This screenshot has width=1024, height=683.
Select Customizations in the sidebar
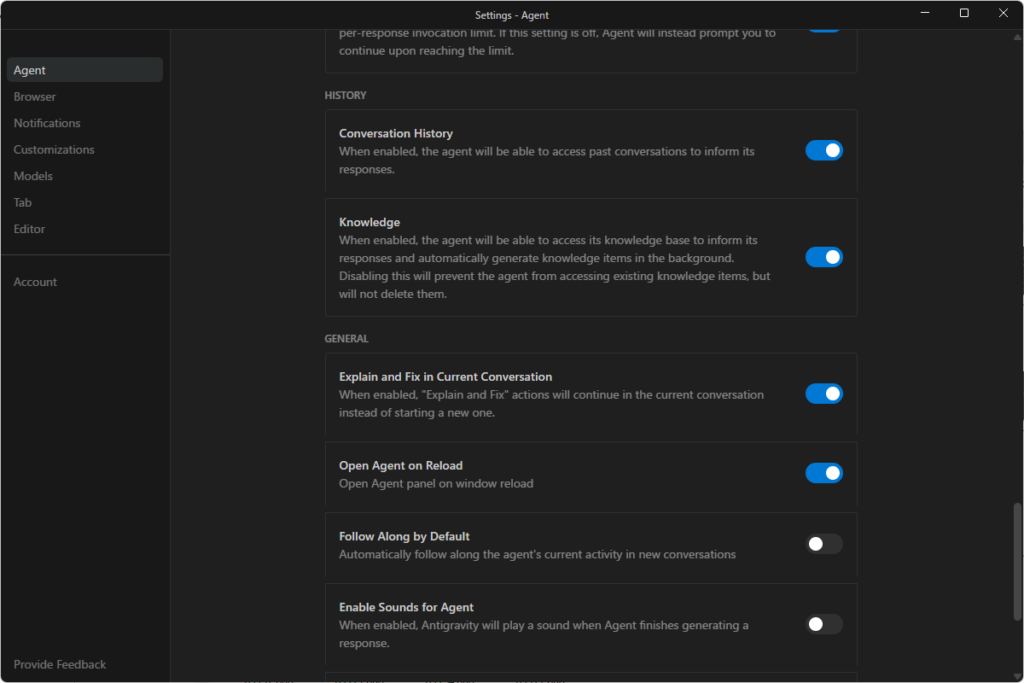tap(54, 150)
